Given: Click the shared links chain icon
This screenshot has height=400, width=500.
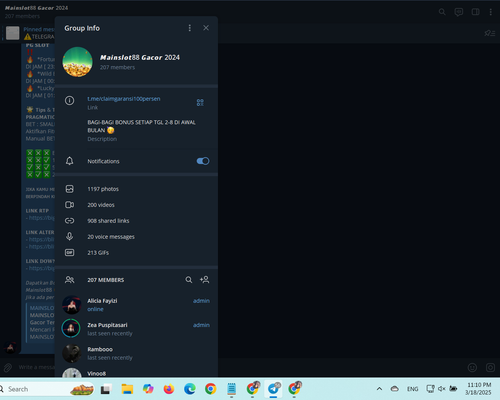Looking at the screenshot, I should pos(69,221).
